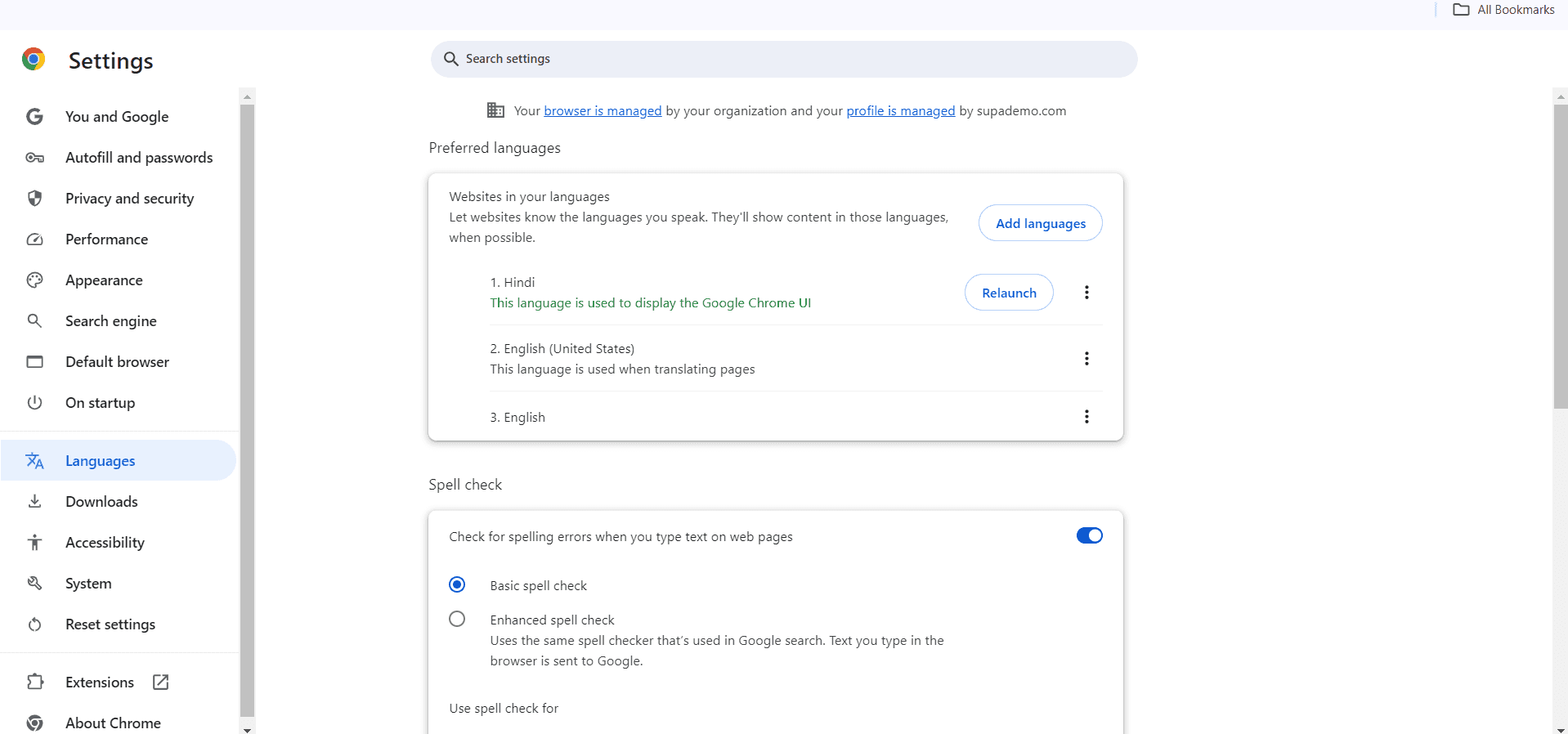
Task: Click the key icon for Autofill and passwords
Action: click(34, 157)
